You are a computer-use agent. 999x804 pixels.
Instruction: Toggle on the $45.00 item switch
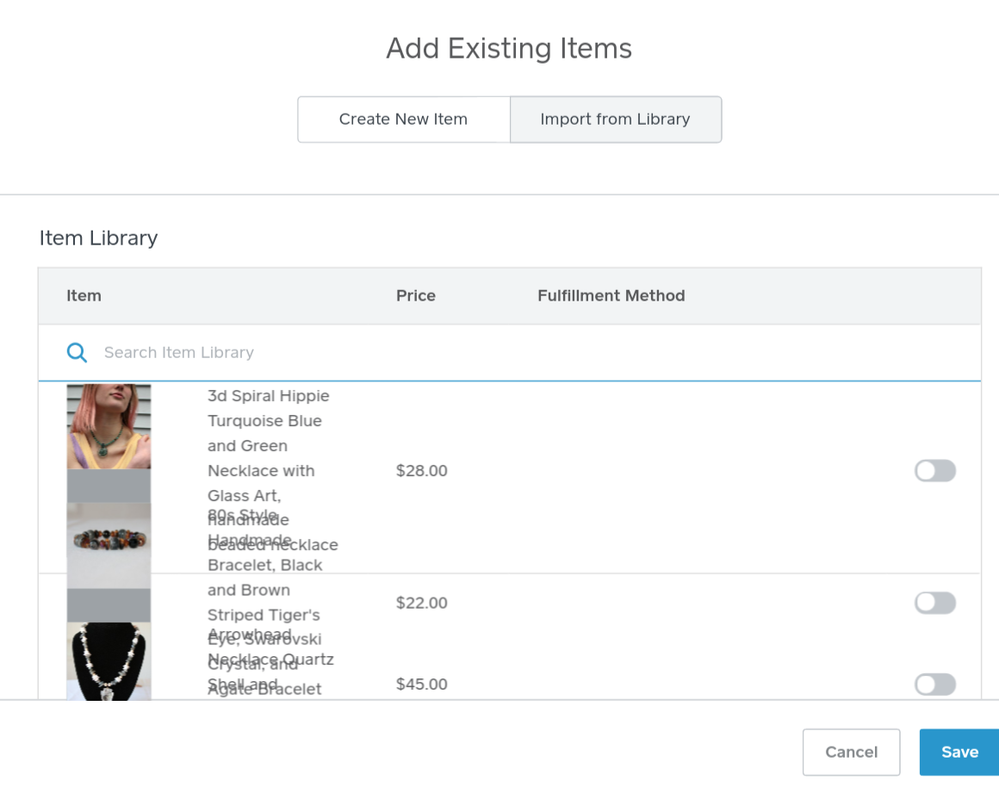pyautogui.click(x=934, y=684)
